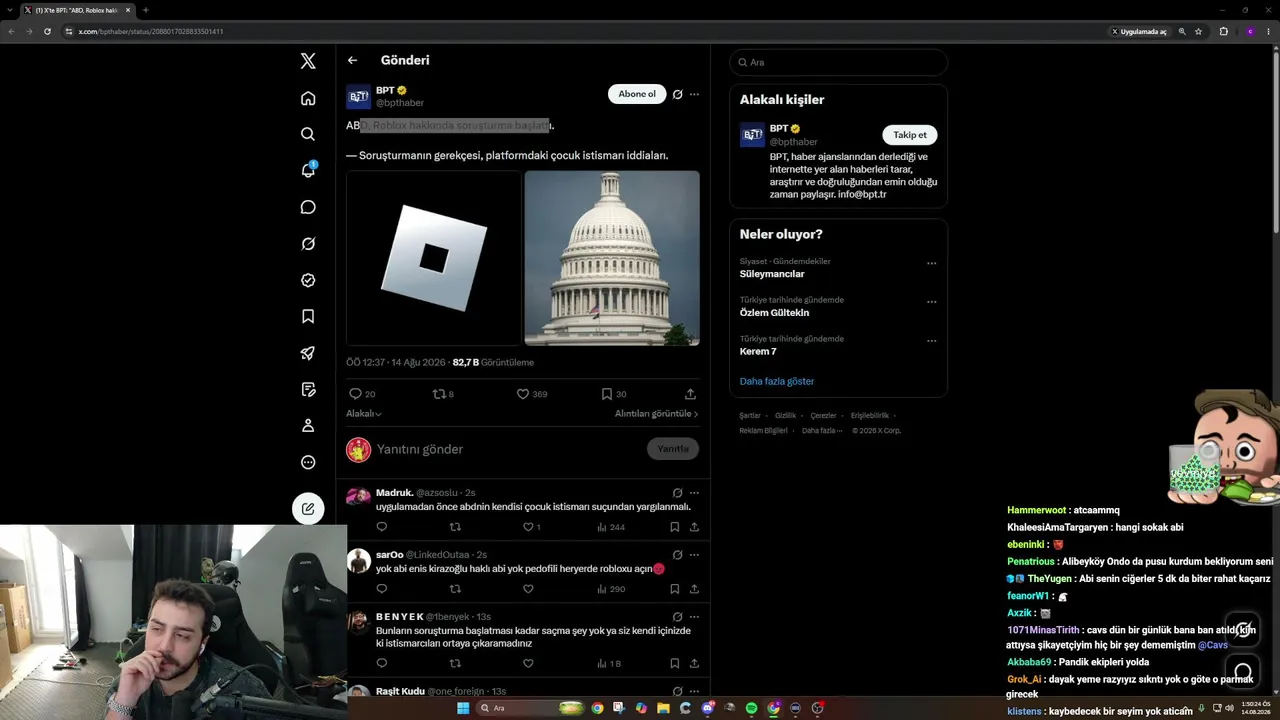The width and height of the screenshot is (1280, 720).
Task: Open Windows Start menu
Action: pos(463,708)
